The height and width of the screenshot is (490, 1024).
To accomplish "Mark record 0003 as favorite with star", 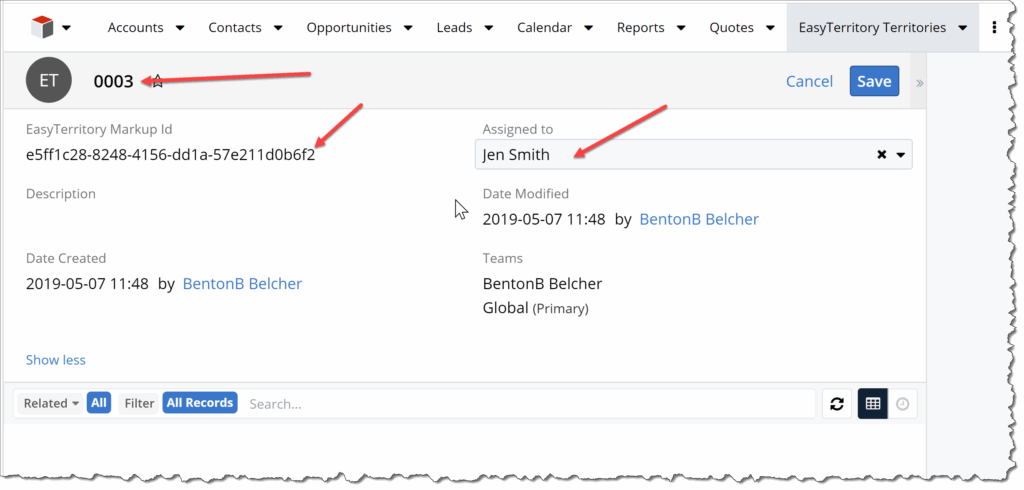I will coord(157,82).
